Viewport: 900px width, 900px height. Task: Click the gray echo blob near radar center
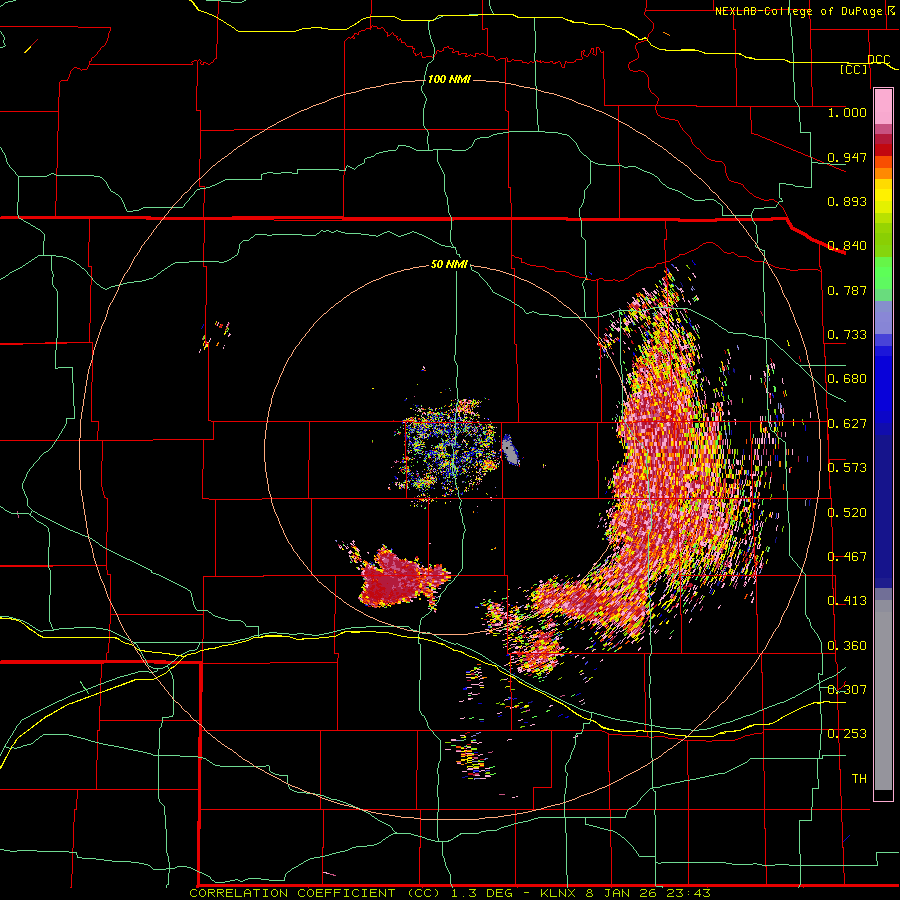point(510,449)
